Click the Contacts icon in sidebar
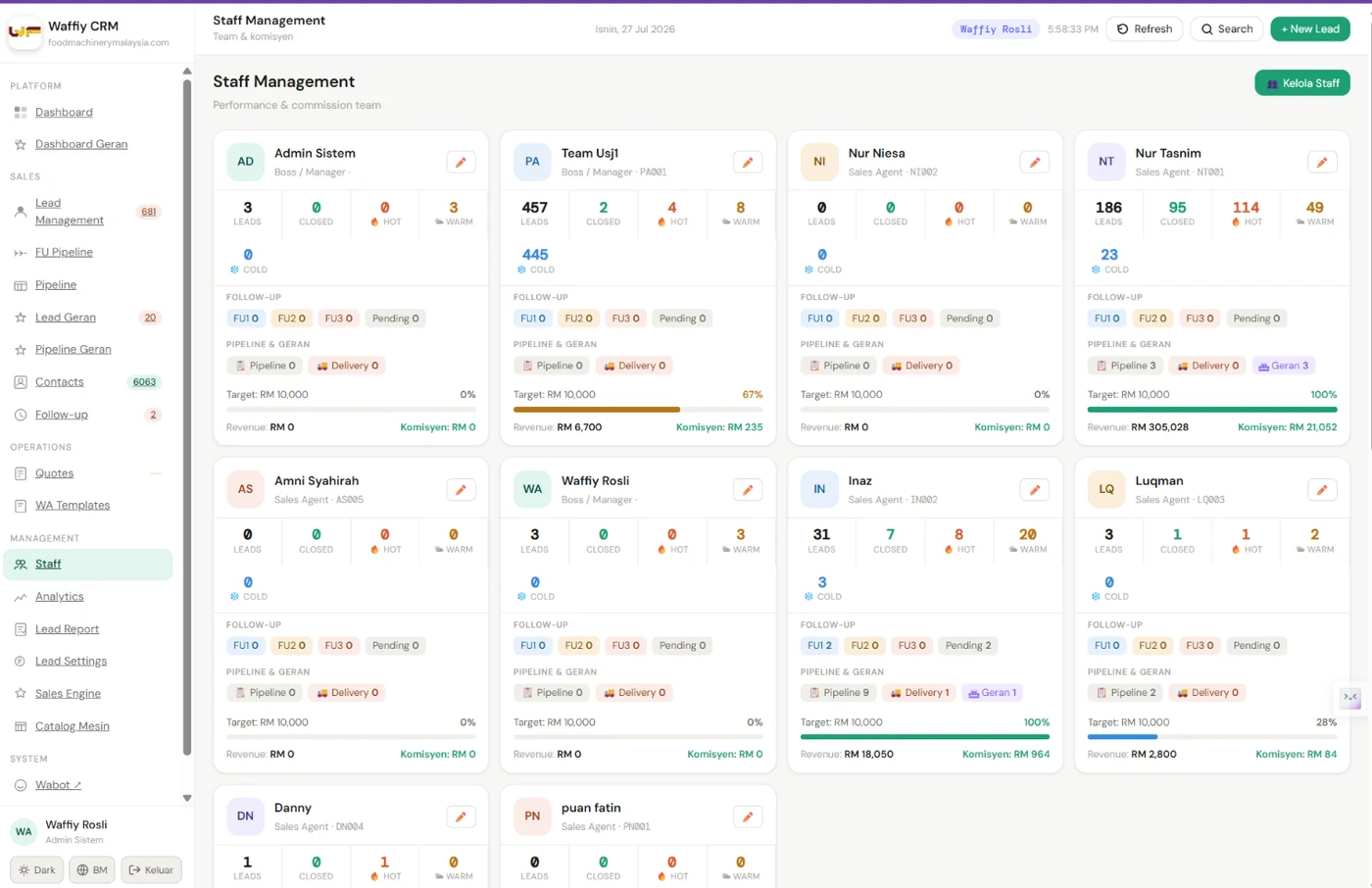The image size is (1372, 888). tap(21, 382)
